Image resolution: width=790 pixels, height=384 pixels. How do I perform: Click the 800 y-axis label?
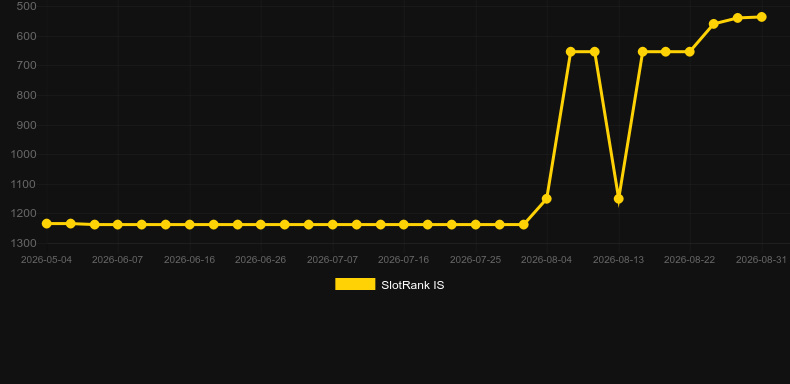point(26,95)
